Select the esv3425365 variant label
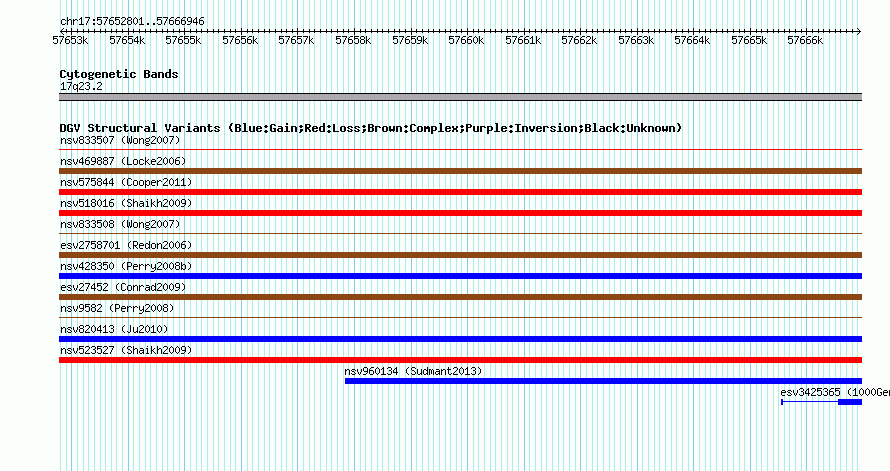 [x=835, y=392]
